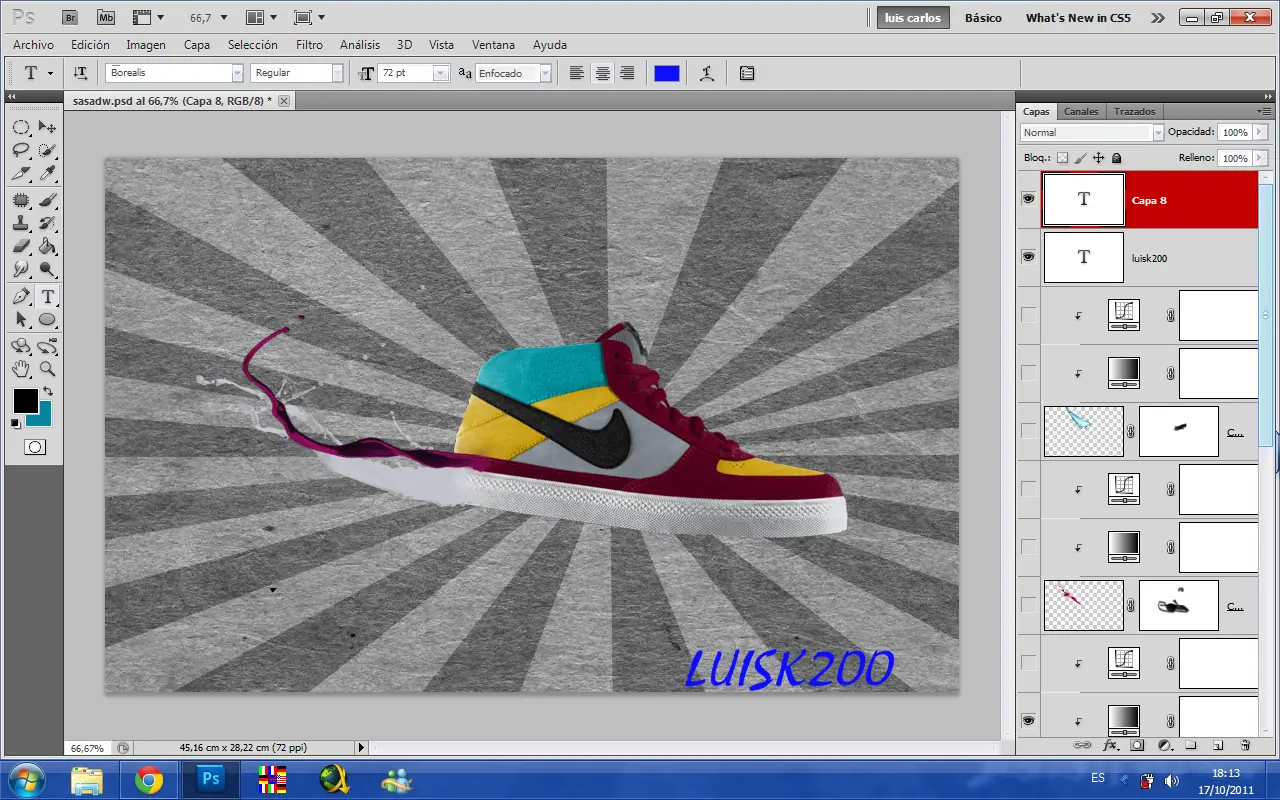Select the Brush tool
The width and height of the screenshot is (1280, 800).
point(47,199)
